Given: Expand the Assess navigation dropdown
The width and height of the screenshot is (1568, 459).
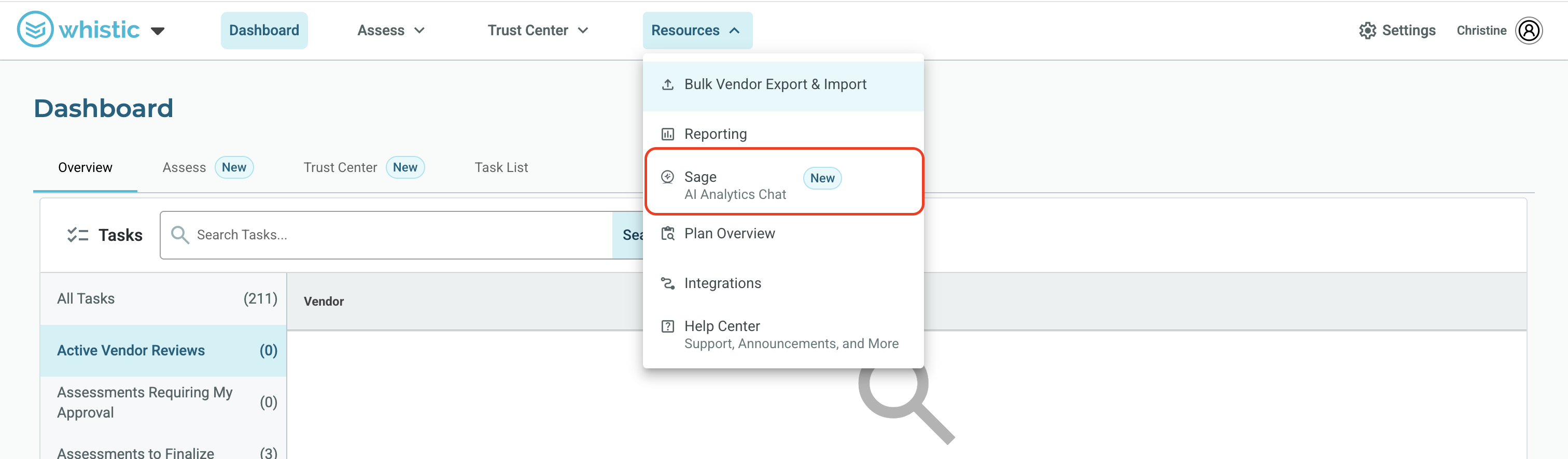Looking at the screenshot, I should pyautogui.click(x=391, y=31).
